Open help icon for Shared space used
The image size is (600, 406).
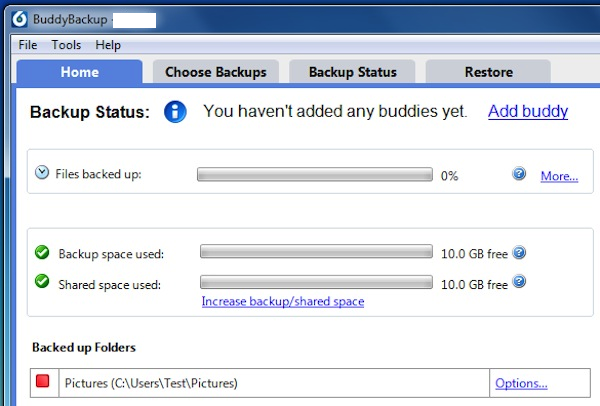pyautogui.click(x=519, y=281)
